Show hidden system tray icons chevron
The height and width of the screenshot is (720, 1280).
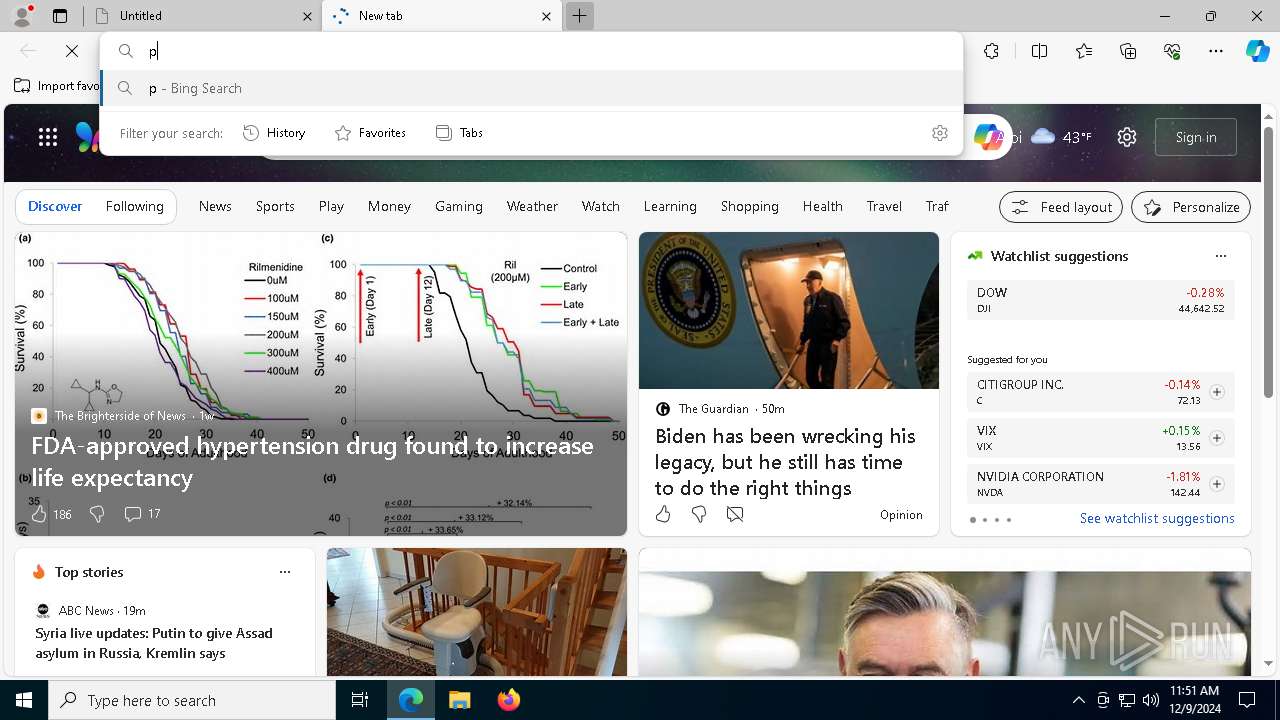coord(1078,700)
